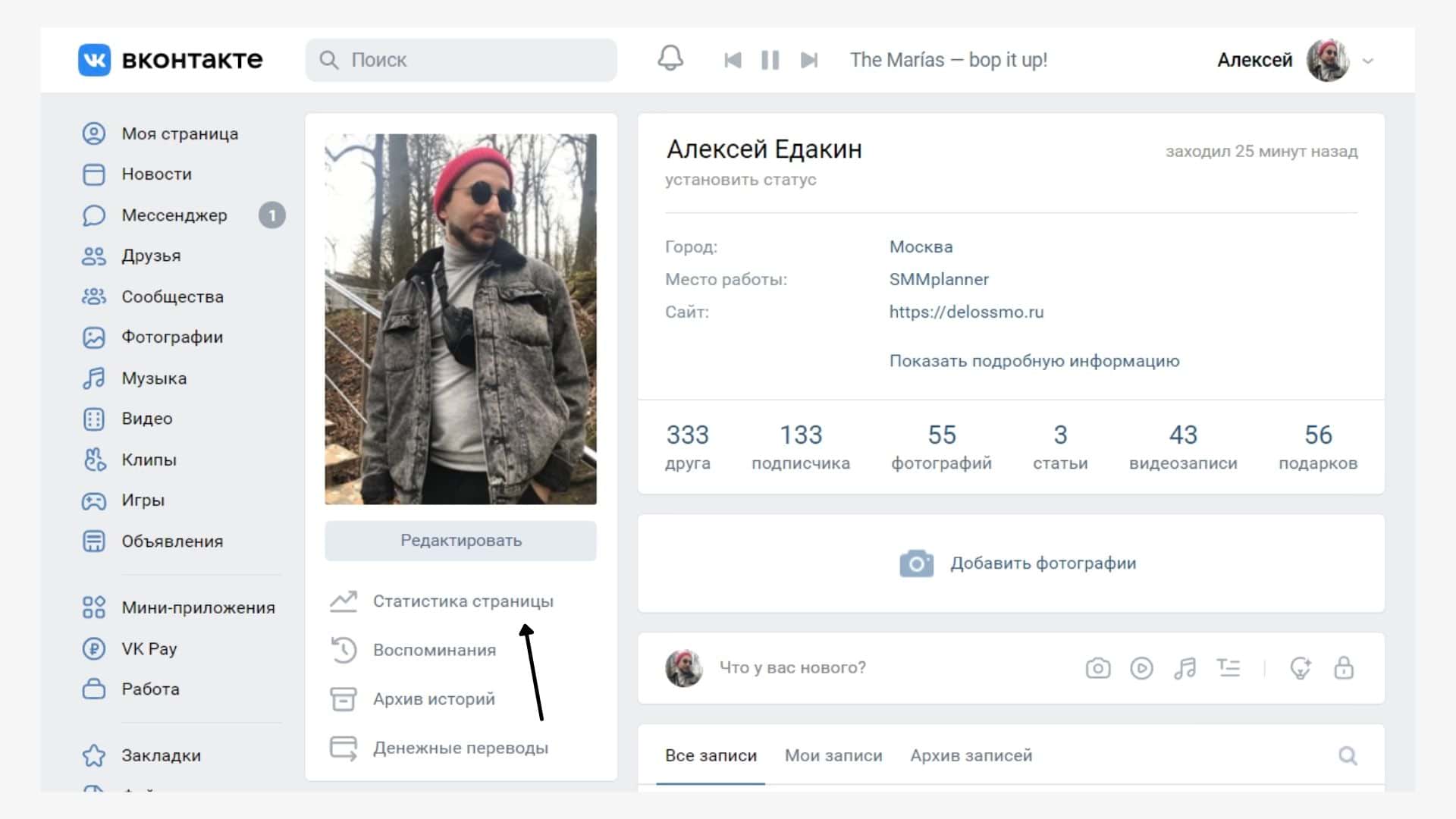Click the Музыка note icon

pos(94,378)
